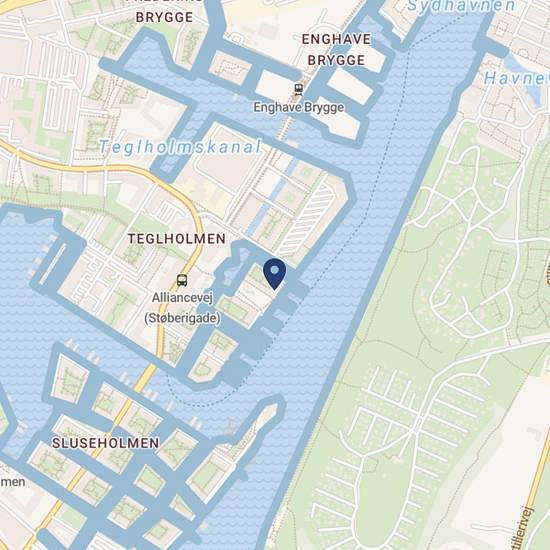
Task: Click the Sydhavnen water label
Action: pos(461,6)
